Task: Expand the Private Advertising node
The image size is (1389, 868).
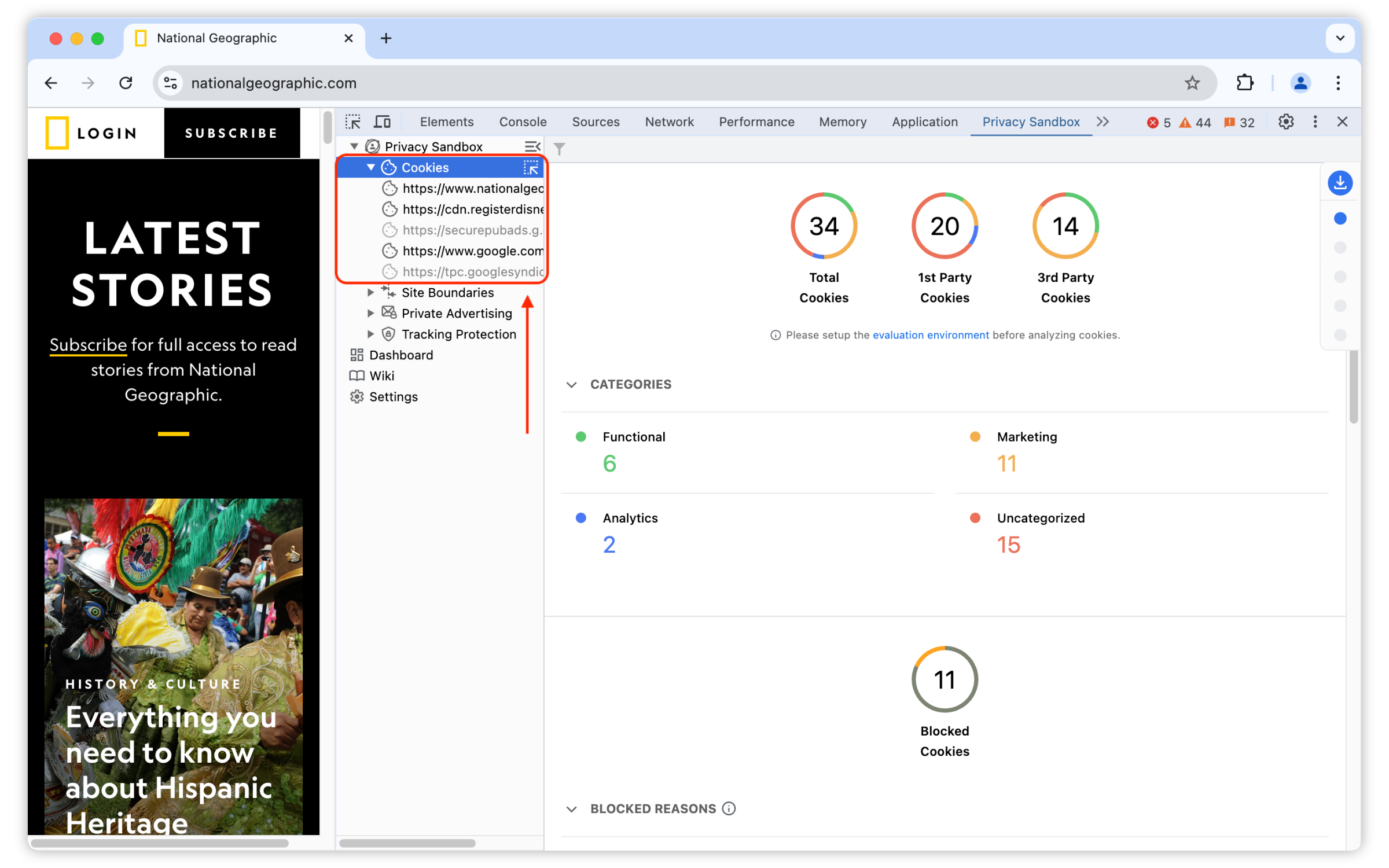Action: [371, 314]
